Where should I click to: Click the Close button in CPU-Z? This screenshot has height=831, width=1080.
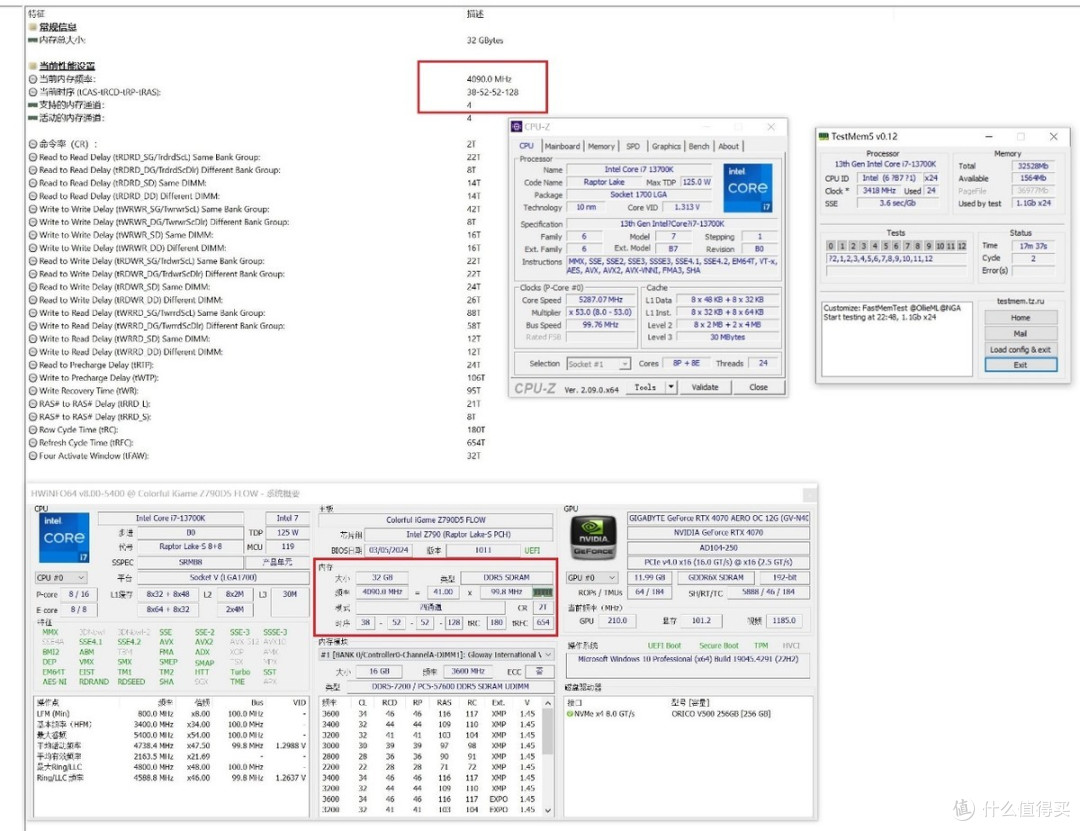point(758,387)
